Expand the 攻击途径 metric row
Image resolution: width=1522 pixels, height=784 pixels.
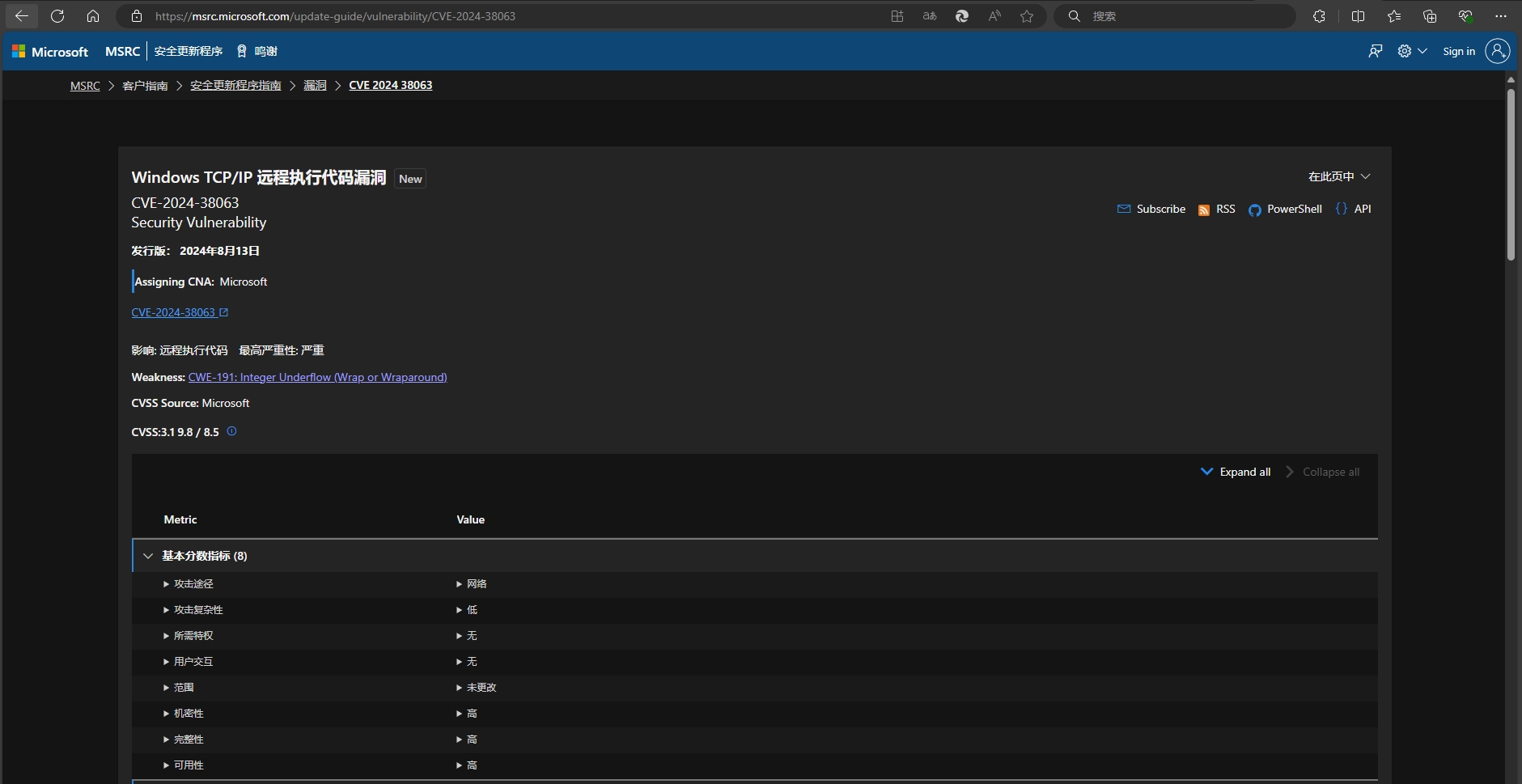(x=166, y=584)
